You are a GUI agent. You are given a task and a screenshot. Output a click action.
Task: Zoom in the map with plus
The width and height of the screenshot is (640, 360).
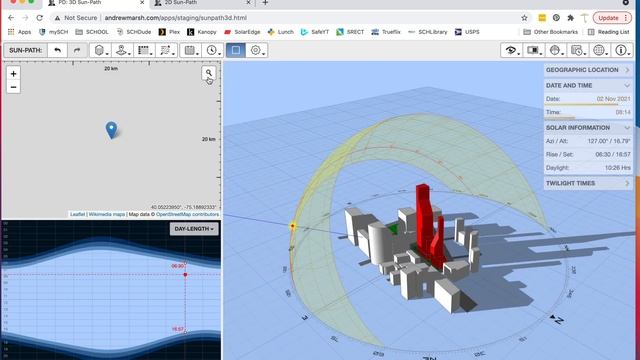[13, 73]
